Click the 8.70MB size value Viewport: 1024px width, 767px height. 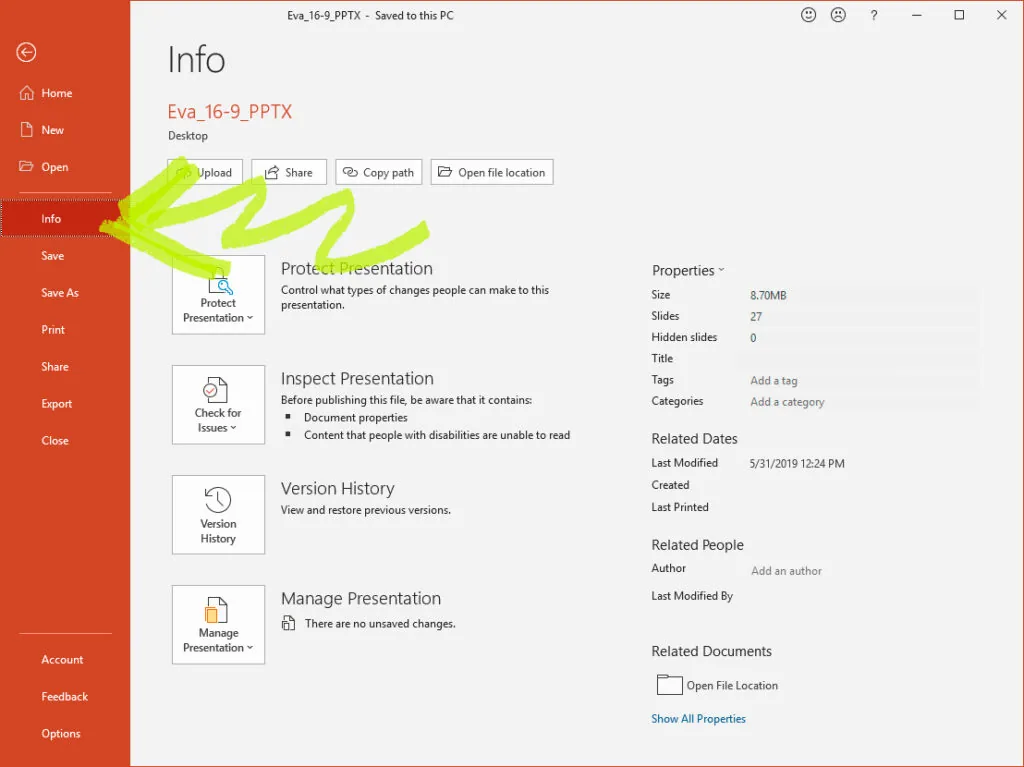768,295
